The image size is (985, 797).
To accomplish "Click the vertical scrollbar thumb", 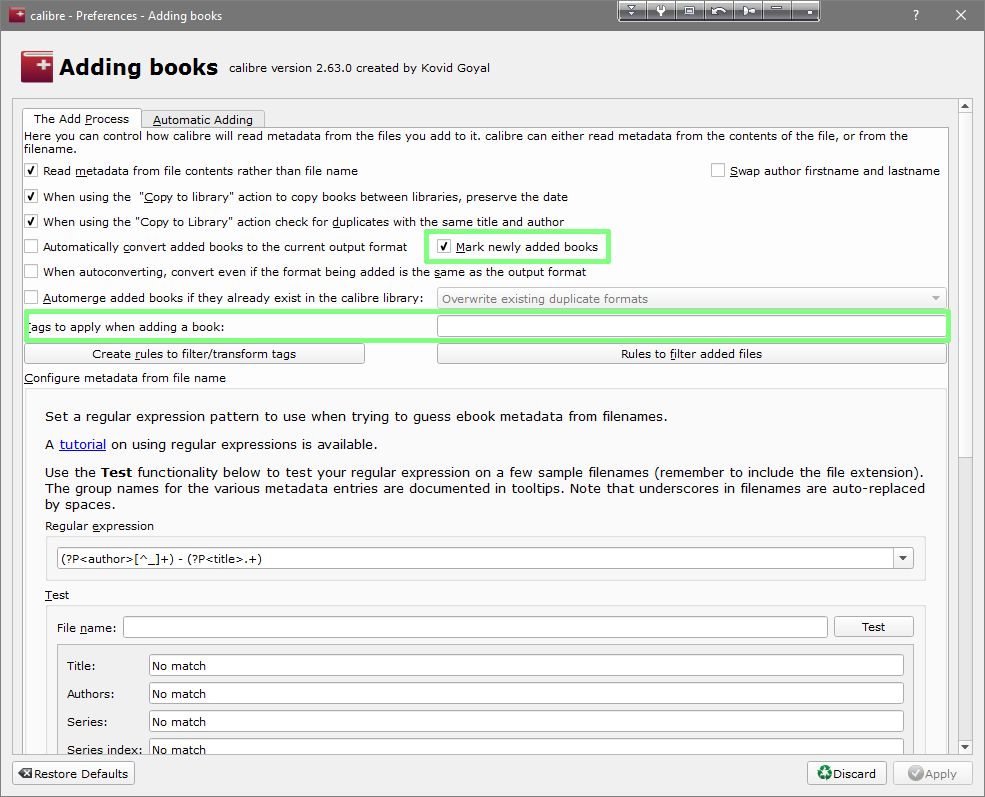I will pyautogui.click(x=966, y=286).
